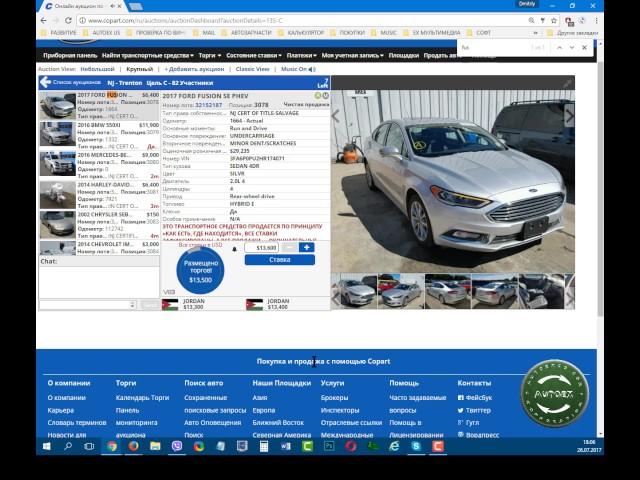Image resolution: width=640 pixels, height=480 pixels.
Task: Return to auction list with back arrow
Action: click(x=45, y=82)
